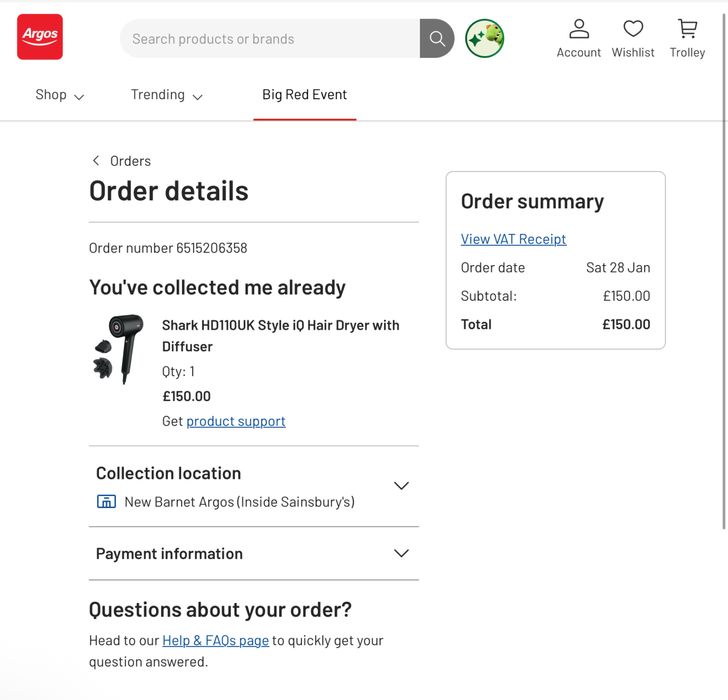Open the Shop dropdown menu
Image resolution: width=728 pixels, height=700 pixels.
pos(60,95)
